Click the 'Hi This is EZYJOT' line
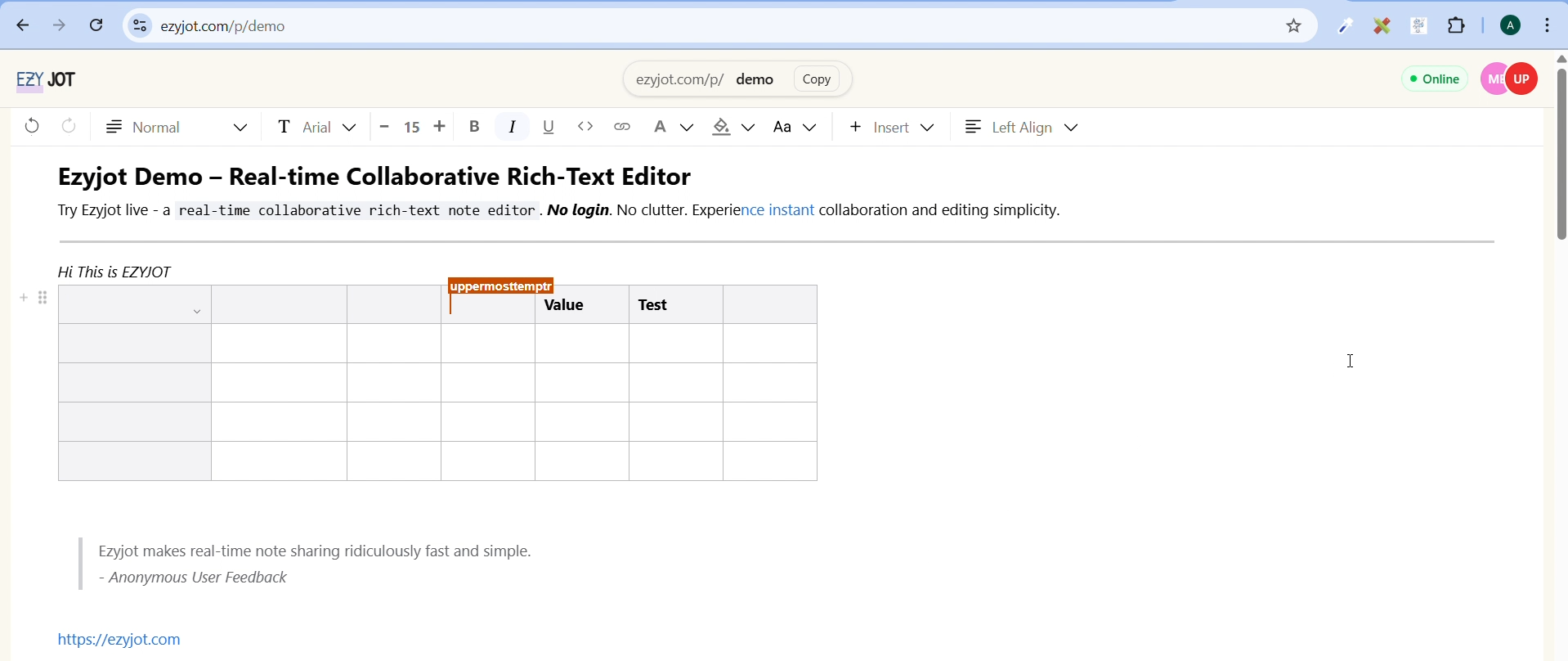This screenshot has height=661, width=1568. (x=114, y=272)
